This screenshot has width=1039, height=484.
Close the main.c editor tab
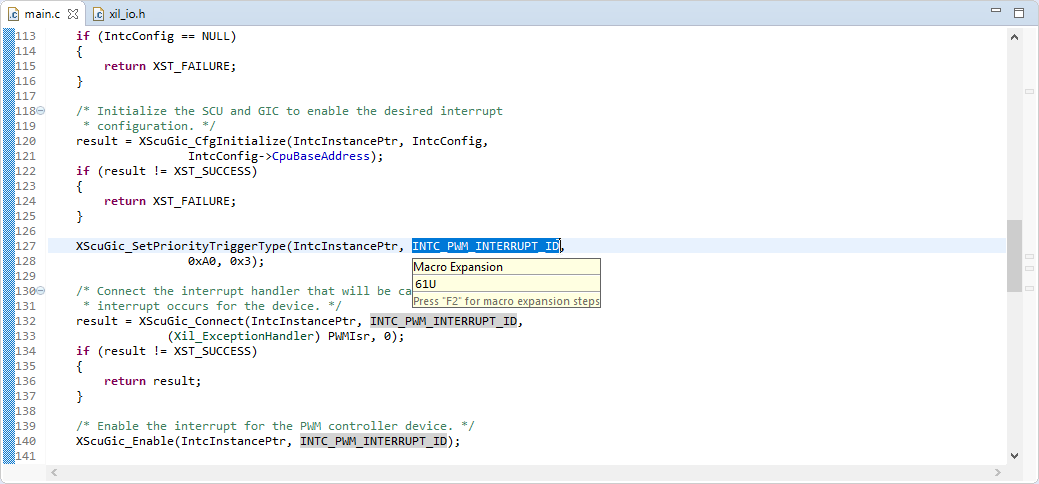73,13
